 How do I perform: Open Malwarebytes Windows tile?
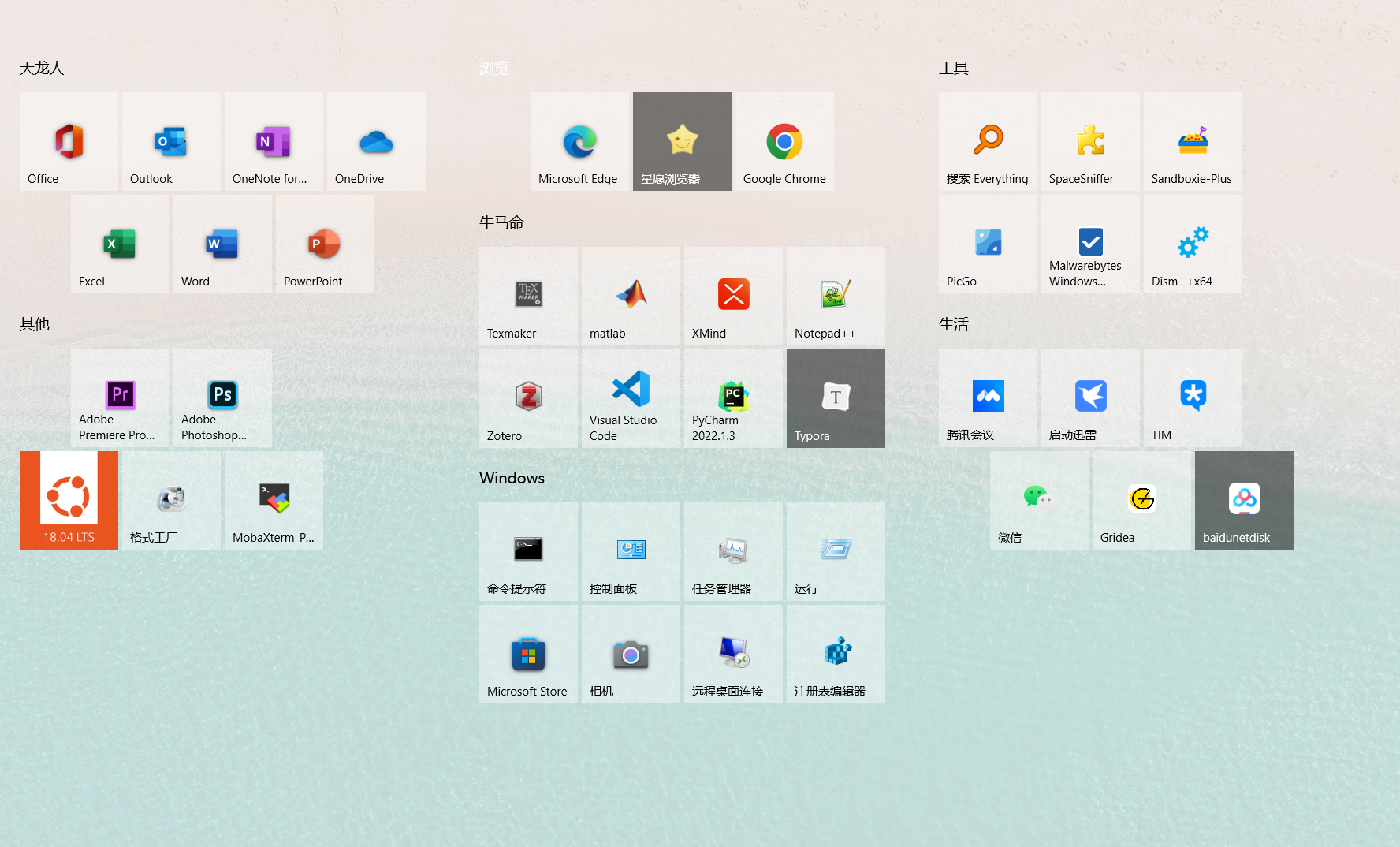coord(1090,244)
